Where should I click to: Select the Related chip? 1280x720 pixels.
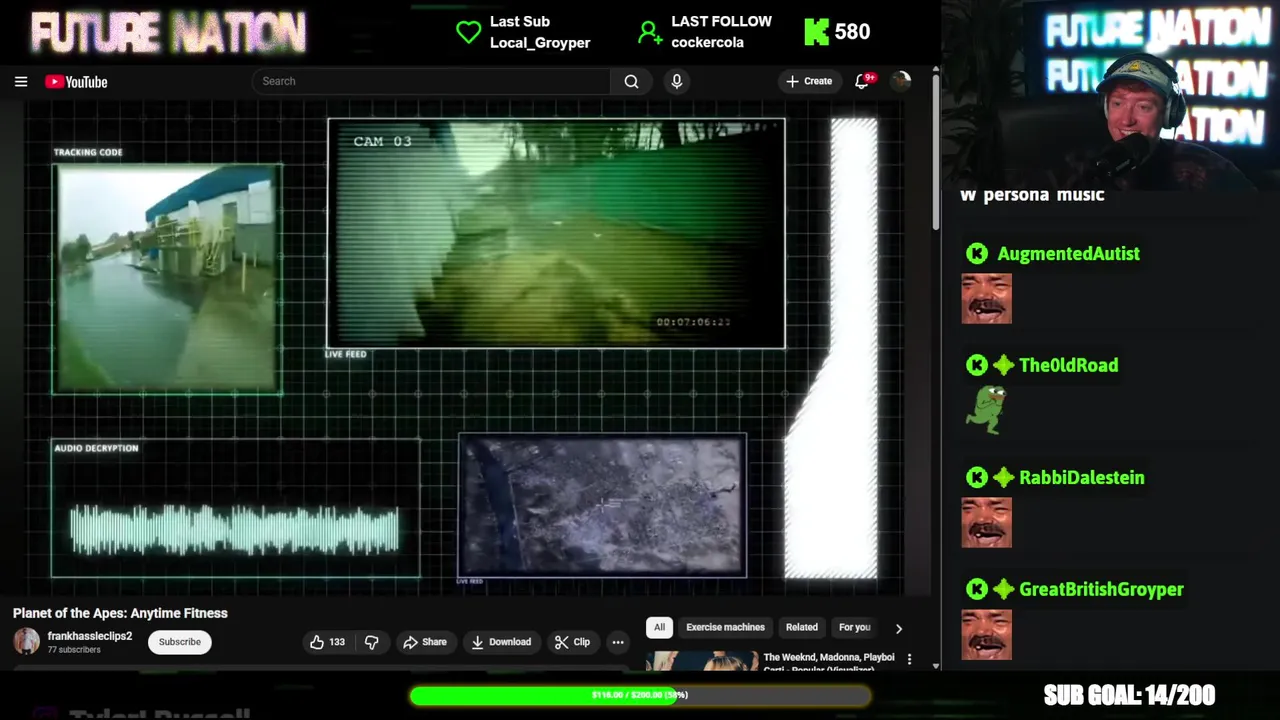tap(801, 627)
